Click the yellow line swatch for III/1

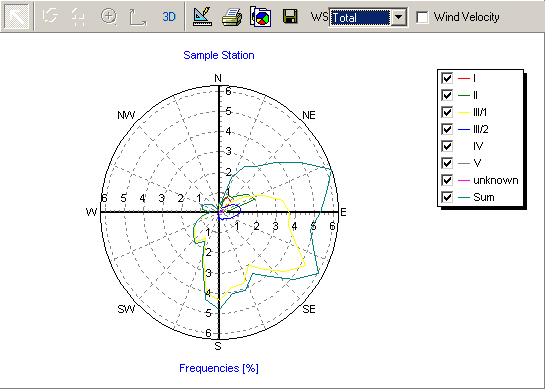click(464, 113)
